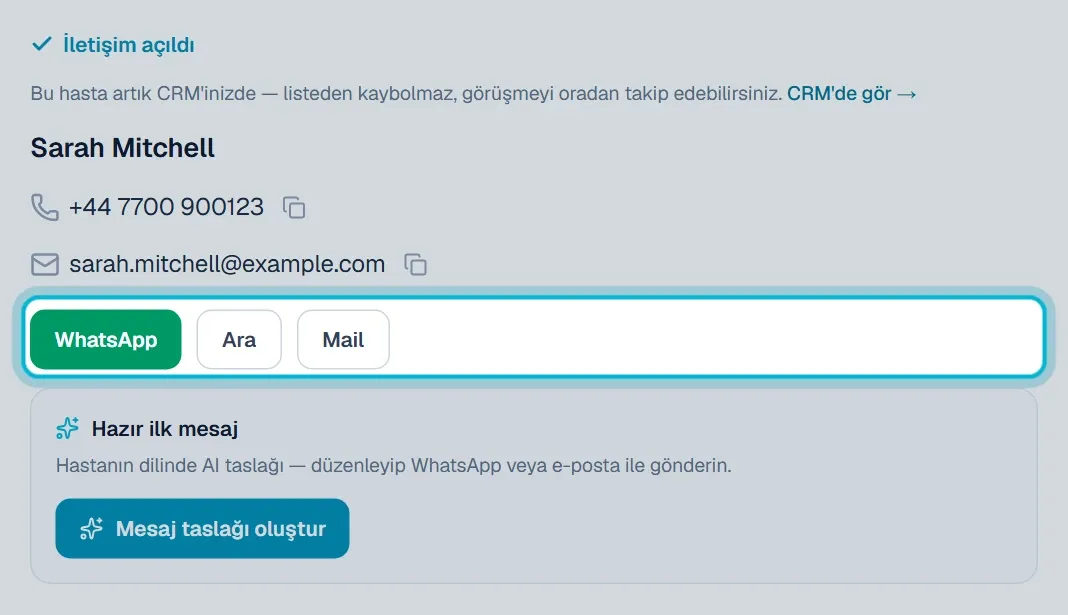1068x615 pixels.
Task: Click the envelope icon beside the email
Action: 45,264
